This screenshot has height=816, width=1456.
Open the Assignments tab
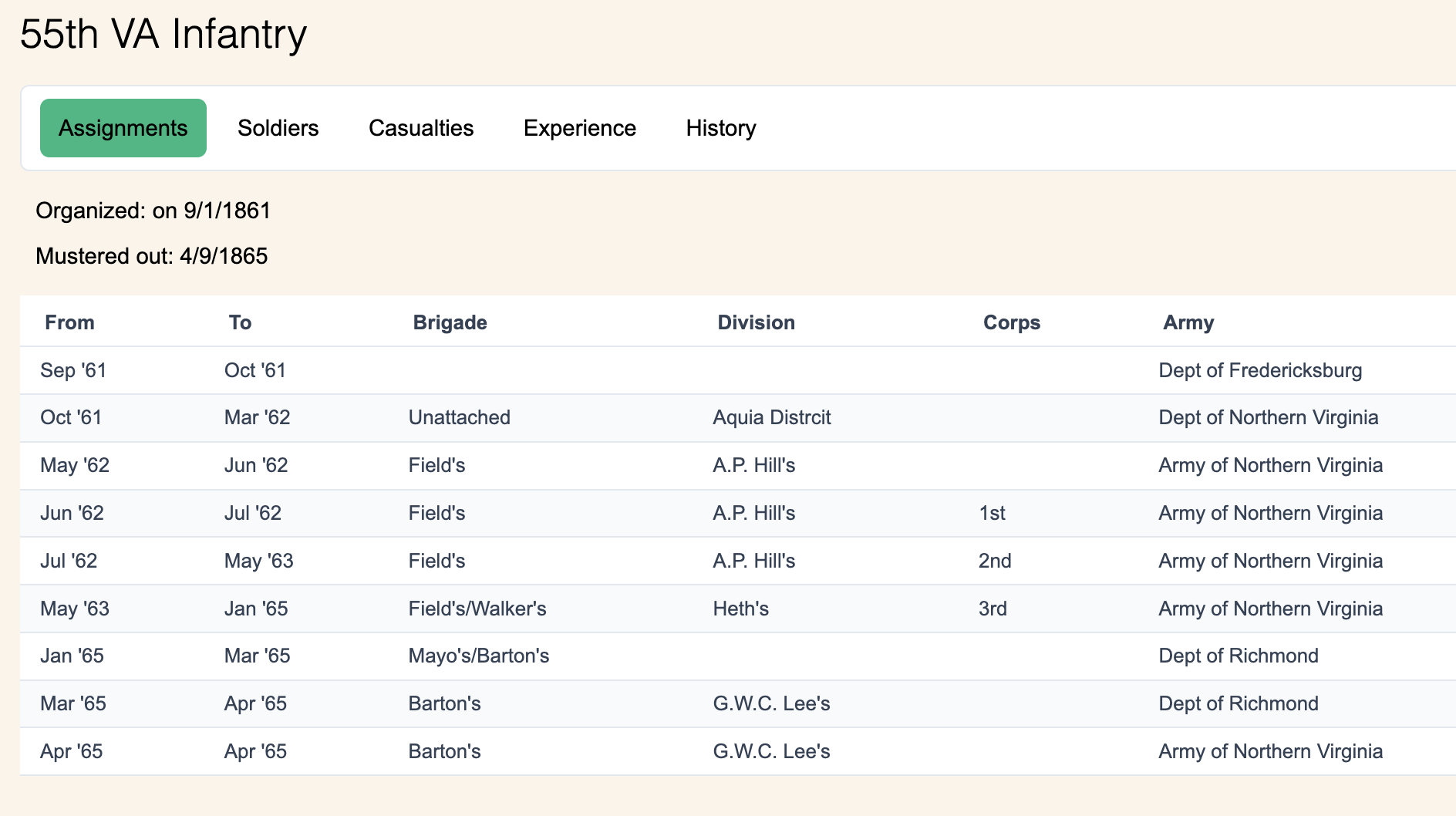(x=123, y=128)
